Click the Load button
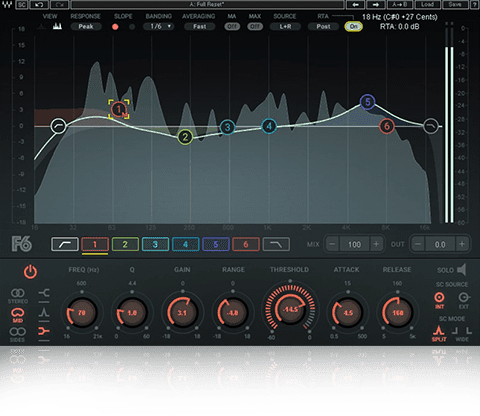 [427, 4]
